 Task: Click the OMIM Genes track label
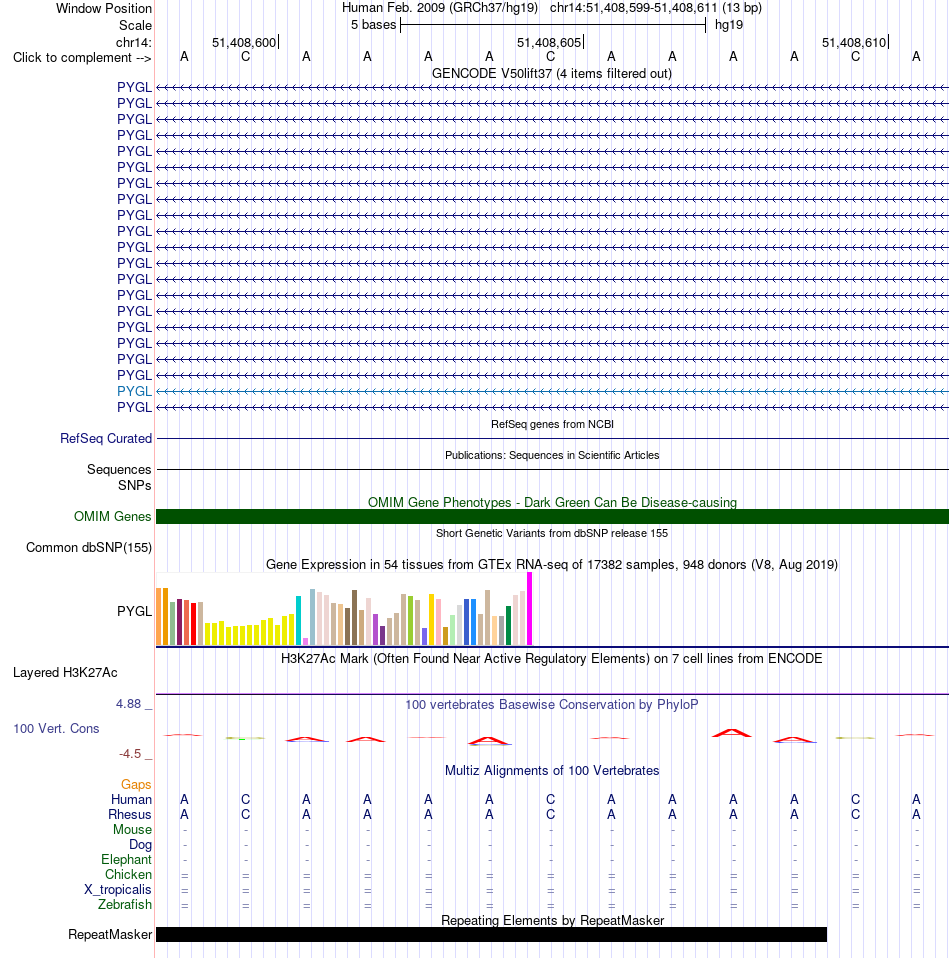pyautogui.click(x=112, y=516)
